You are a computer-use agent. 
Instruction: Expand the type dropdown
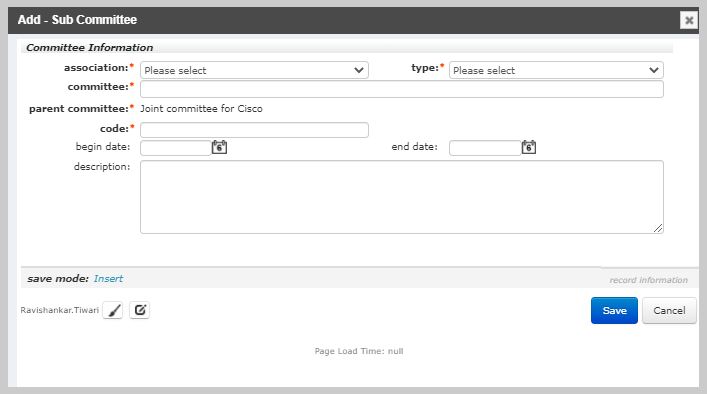(x=556, y=70)
